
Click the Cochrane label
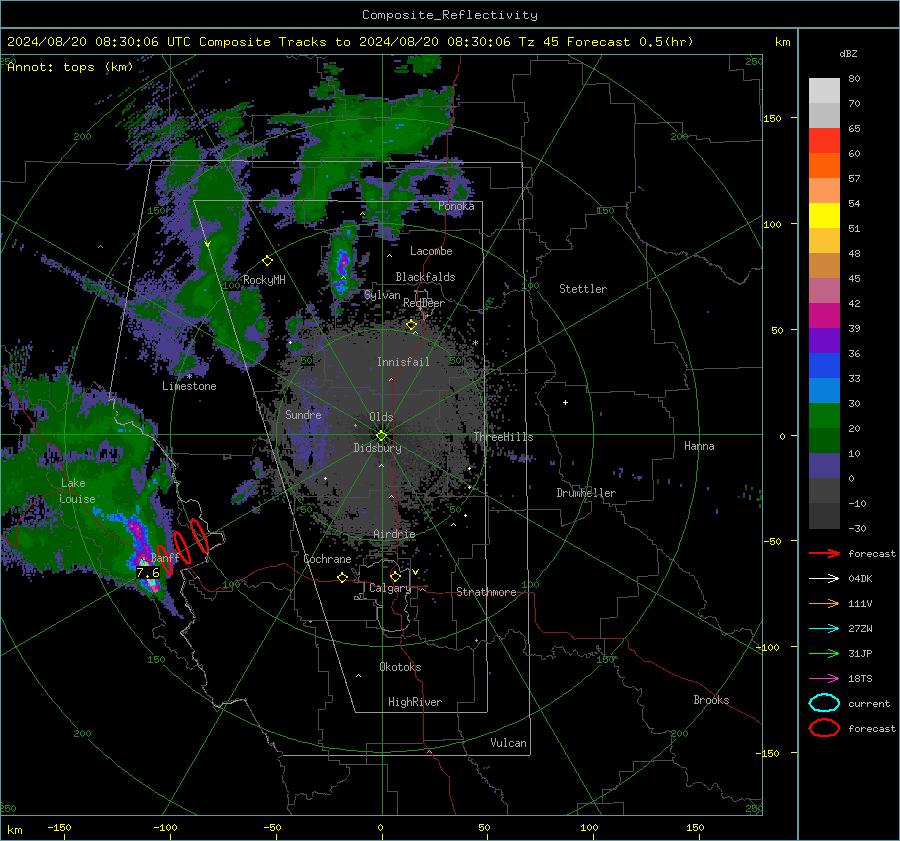pos(327,559)
